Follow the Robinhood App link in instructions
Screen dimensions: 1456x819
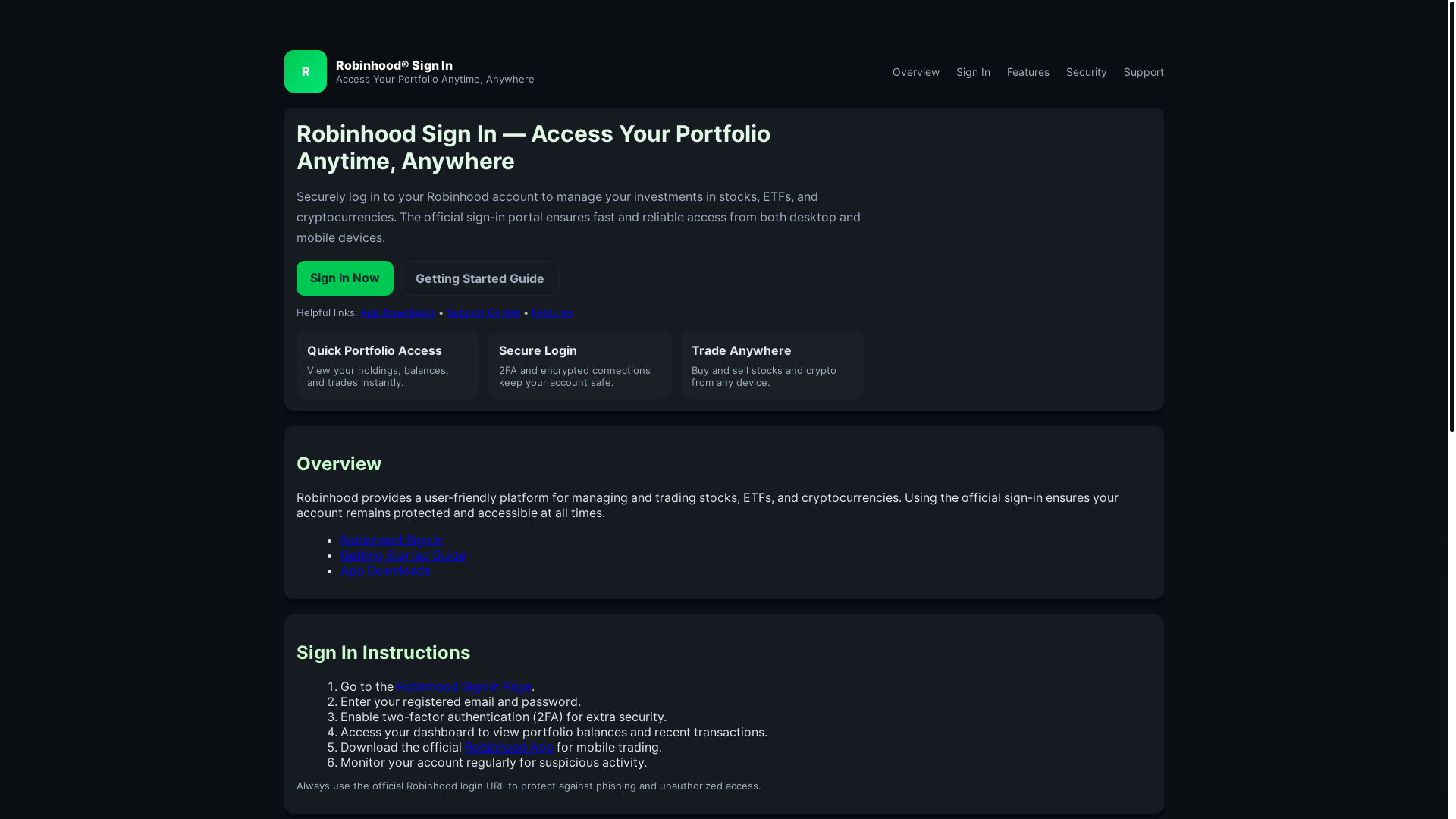pos(509,747)
